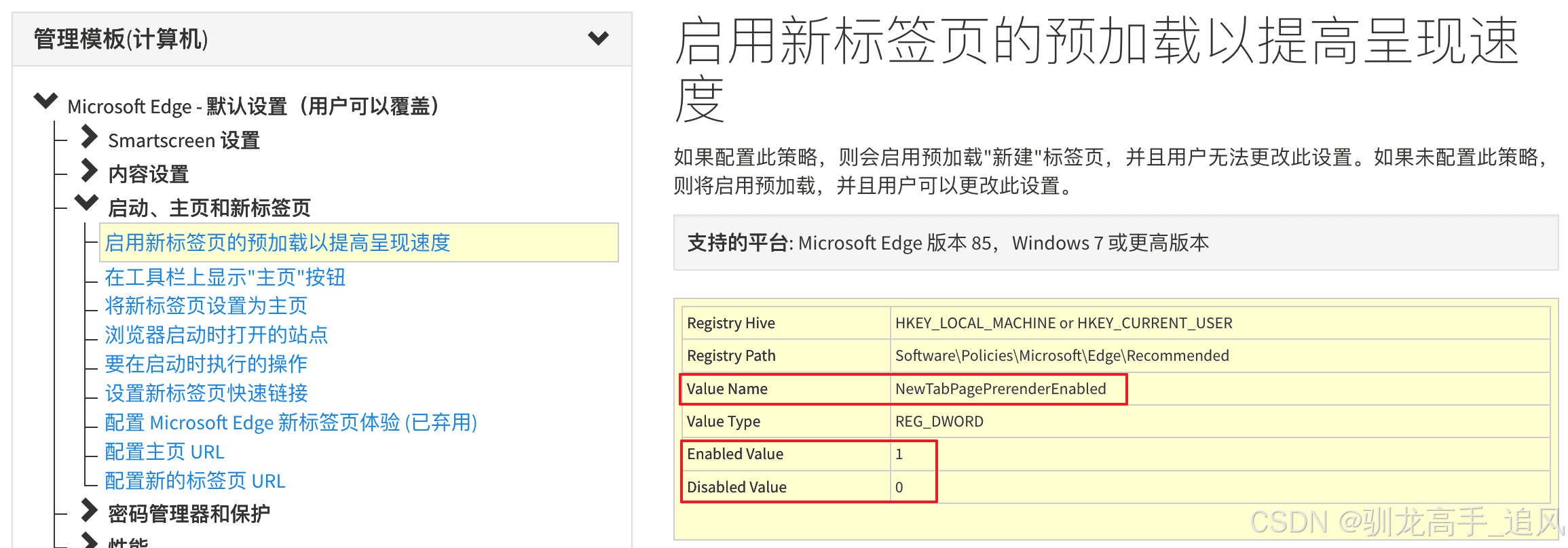Open 配置新的标签页 URL policy
This screenshot has height=548, width=1568.
click(x=195, y=481)
